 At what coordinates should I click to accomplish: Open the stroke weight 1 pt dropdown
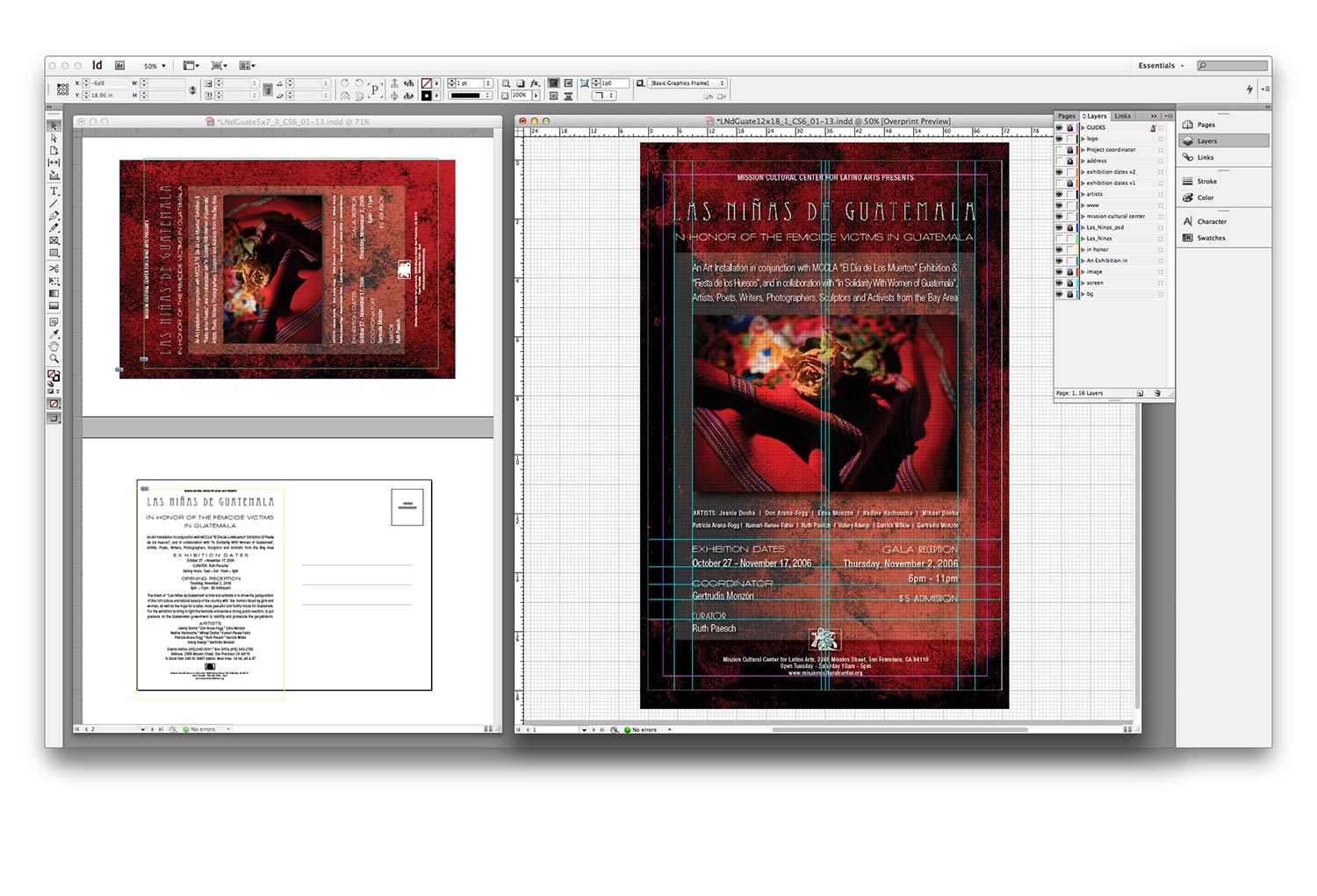coord(487,83)
